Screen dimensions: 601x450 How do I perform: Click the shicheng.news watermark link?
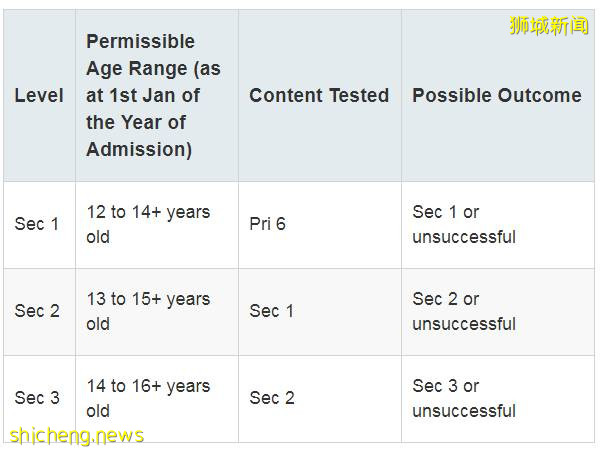[x=76, y=436]
